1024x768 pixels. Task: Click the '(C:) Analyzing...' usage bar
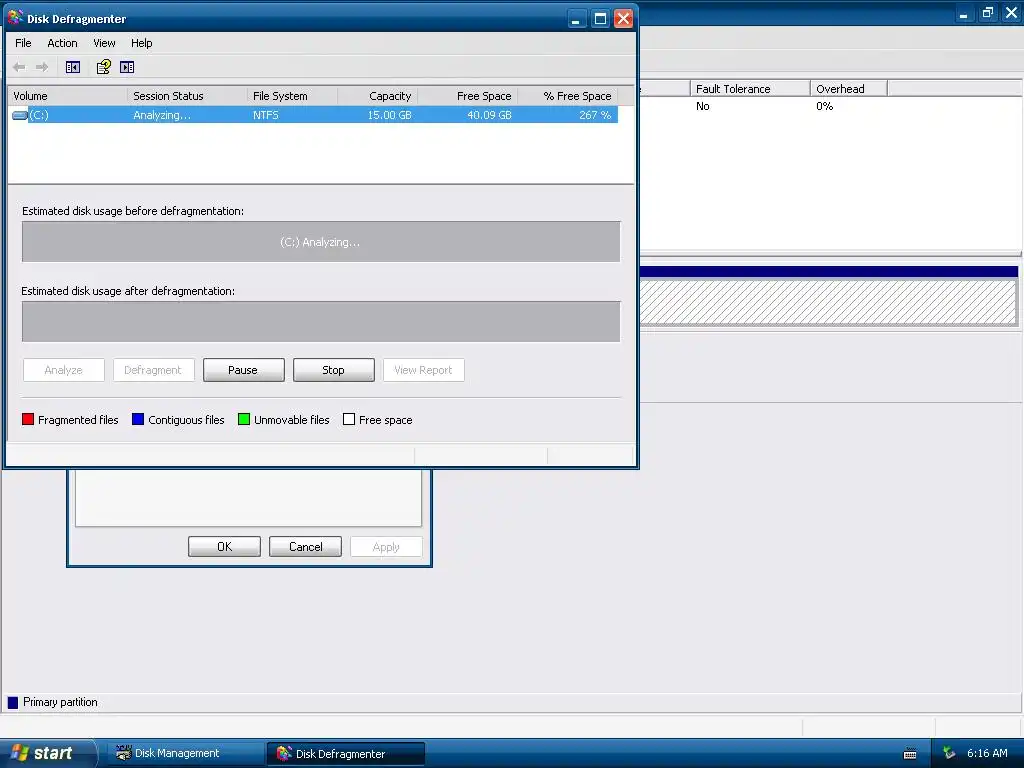click(x=321, y=242)
